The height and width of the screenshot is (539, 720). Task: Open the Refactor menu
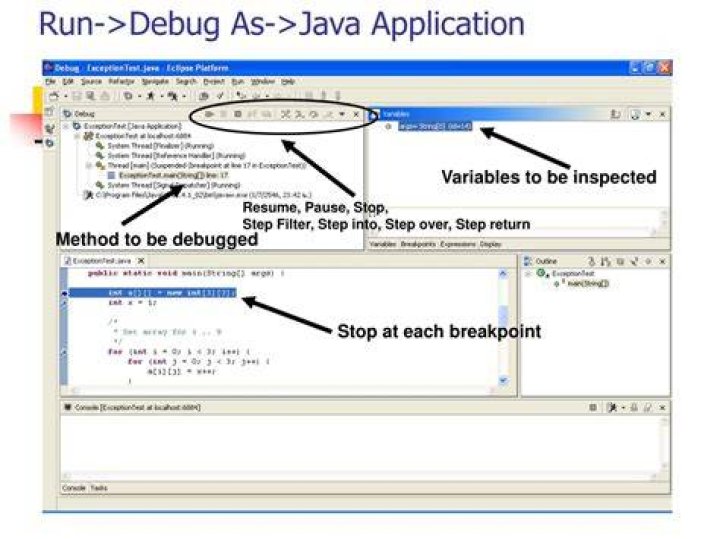point(121,82)
